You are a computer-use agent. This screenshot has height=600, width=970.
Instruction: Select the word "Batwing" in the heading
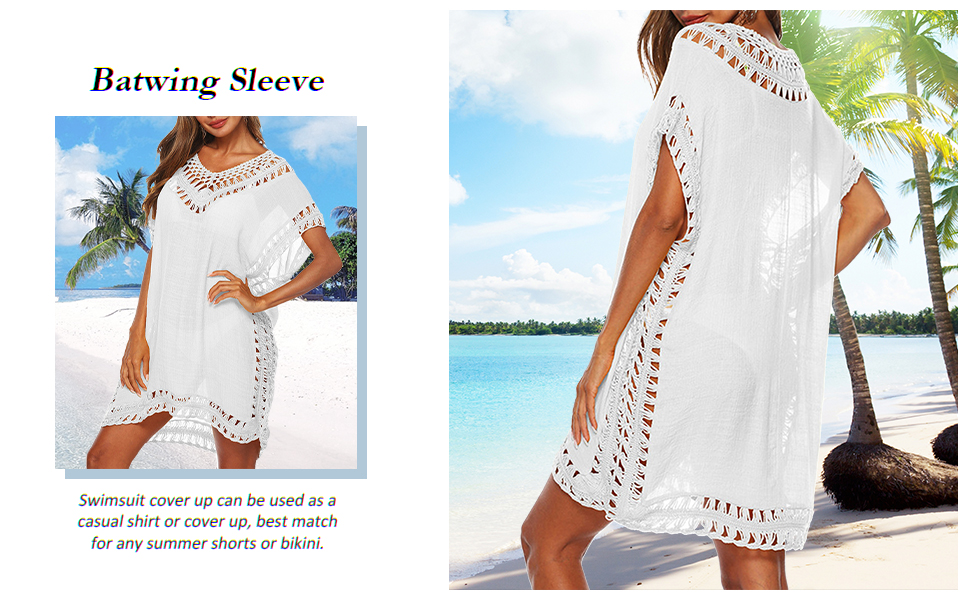(155, 81)
